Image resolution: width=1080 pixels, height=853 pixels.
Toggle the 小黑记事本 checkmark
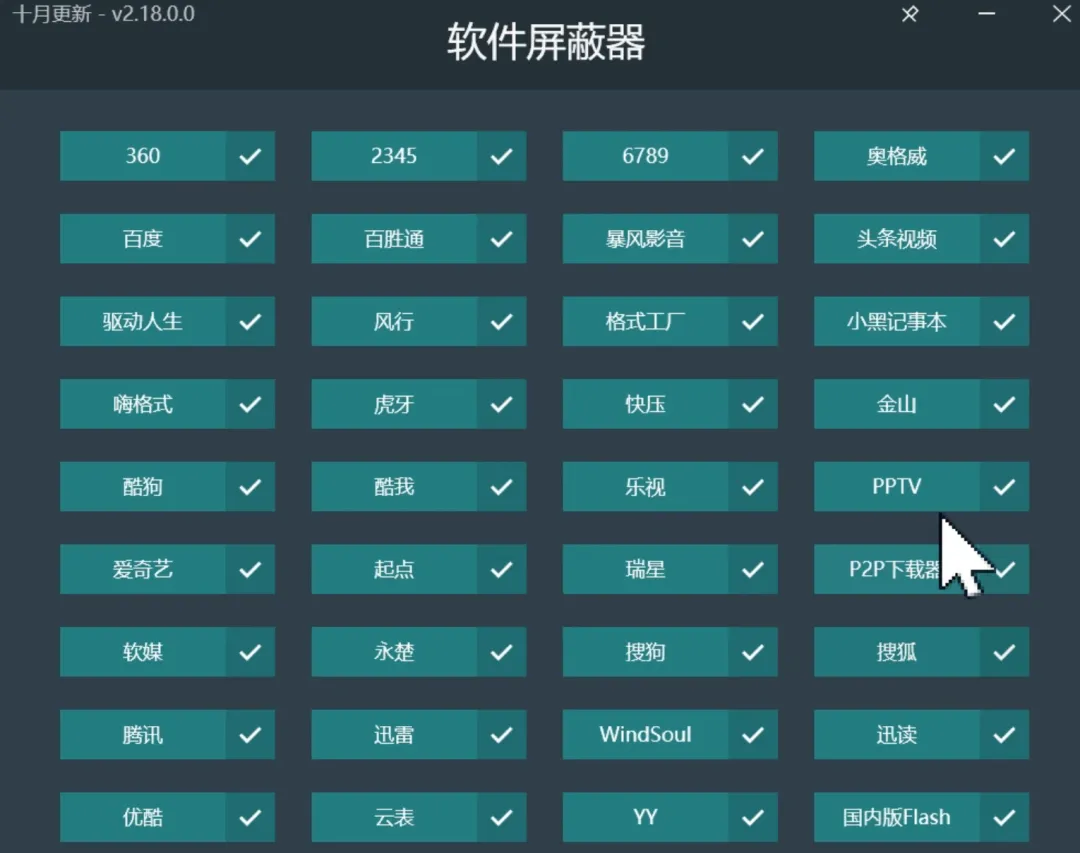pos(1004,322)
